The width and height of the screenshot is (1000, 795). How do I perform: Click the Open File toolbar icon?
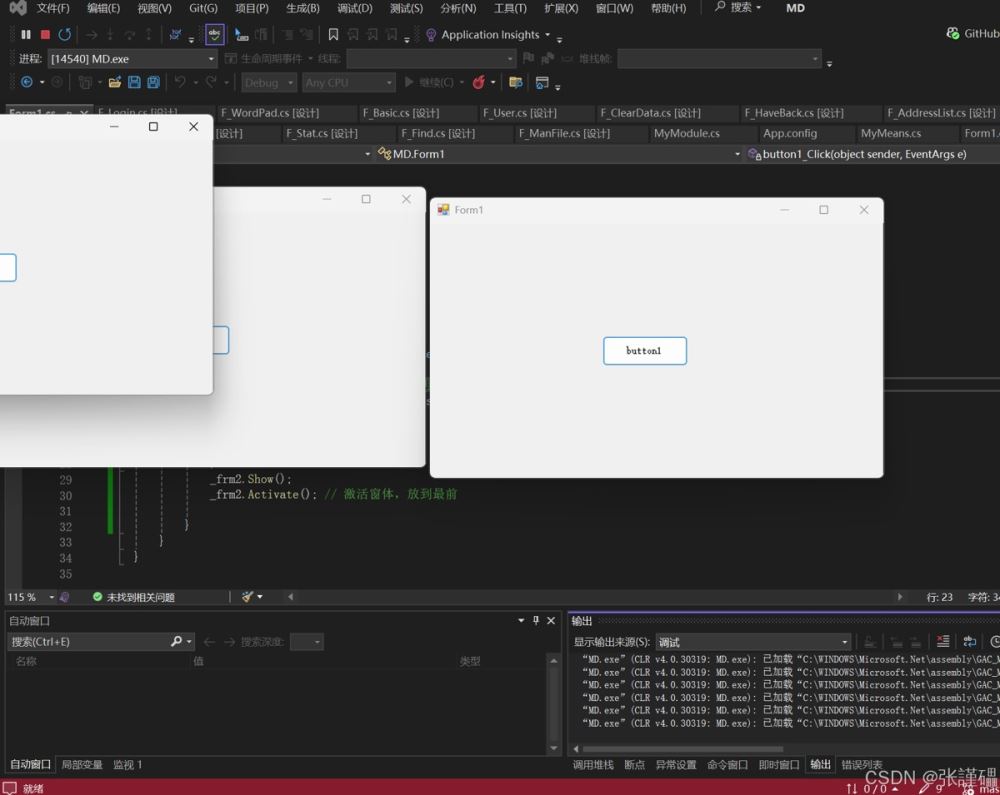pyautogui.click(x=115, y=81)
